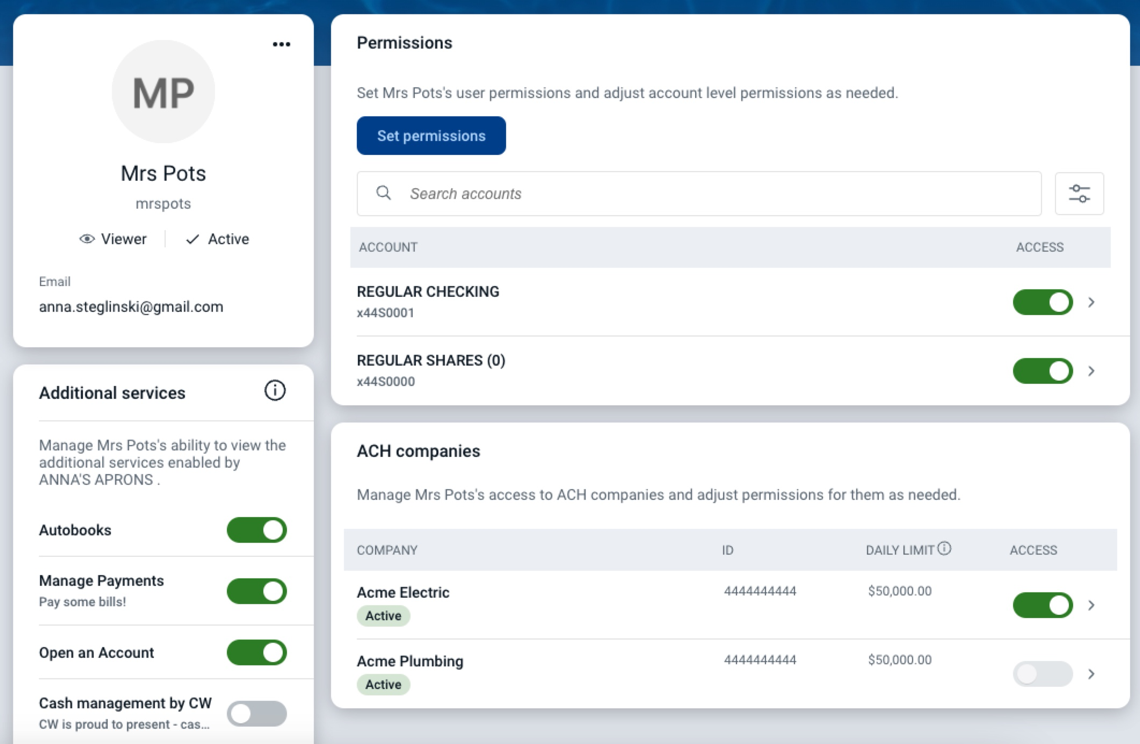Click the Viewer eye icon
Screen dimensions: 1140x744
click(87, 239)
